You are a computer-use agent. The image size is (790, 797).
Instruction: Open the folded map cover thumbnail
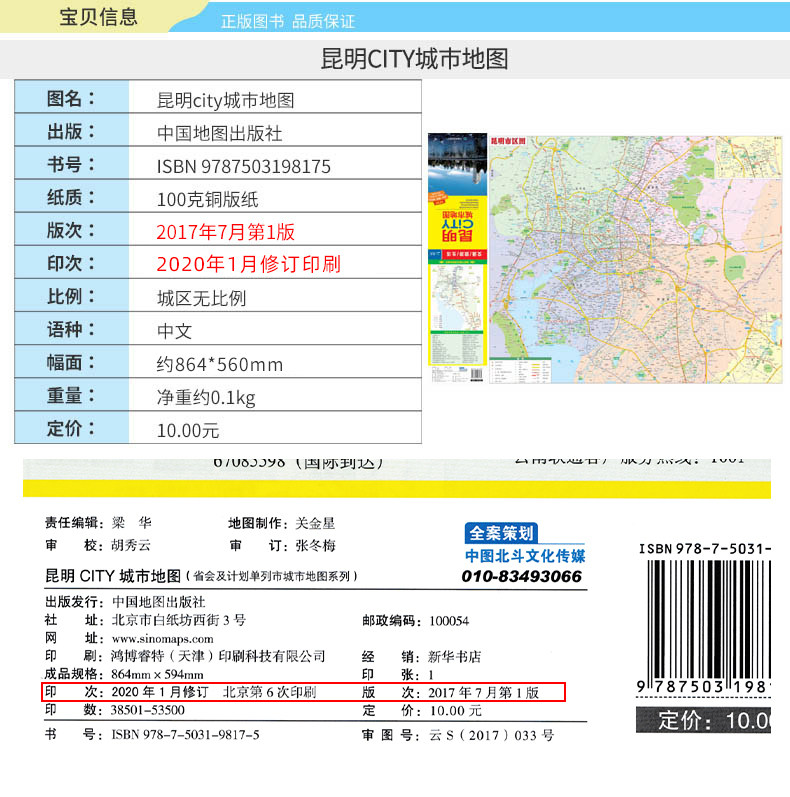pyautogui.click(x=458, y=258)
